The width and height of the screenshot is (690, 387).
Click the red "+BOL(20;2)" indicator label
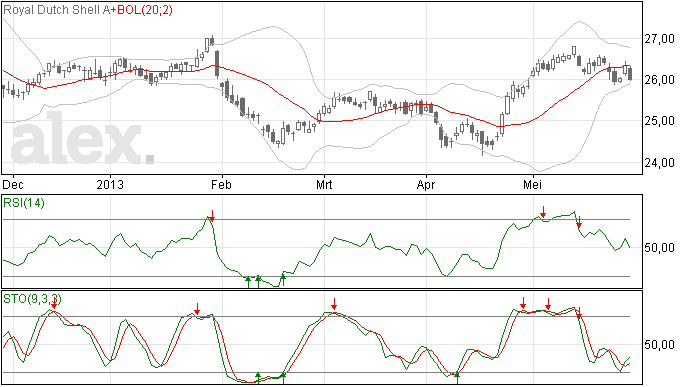click(141, 10)
